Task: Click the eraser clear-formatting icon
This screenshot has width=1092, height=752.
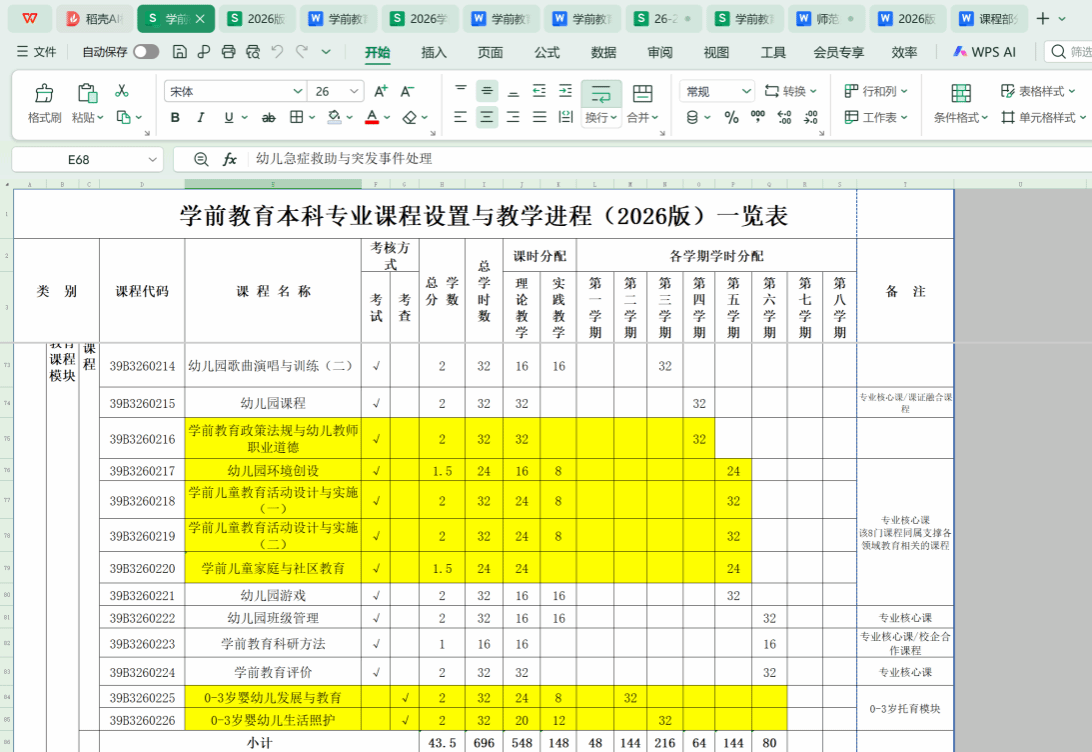Action: click(410, 117)
